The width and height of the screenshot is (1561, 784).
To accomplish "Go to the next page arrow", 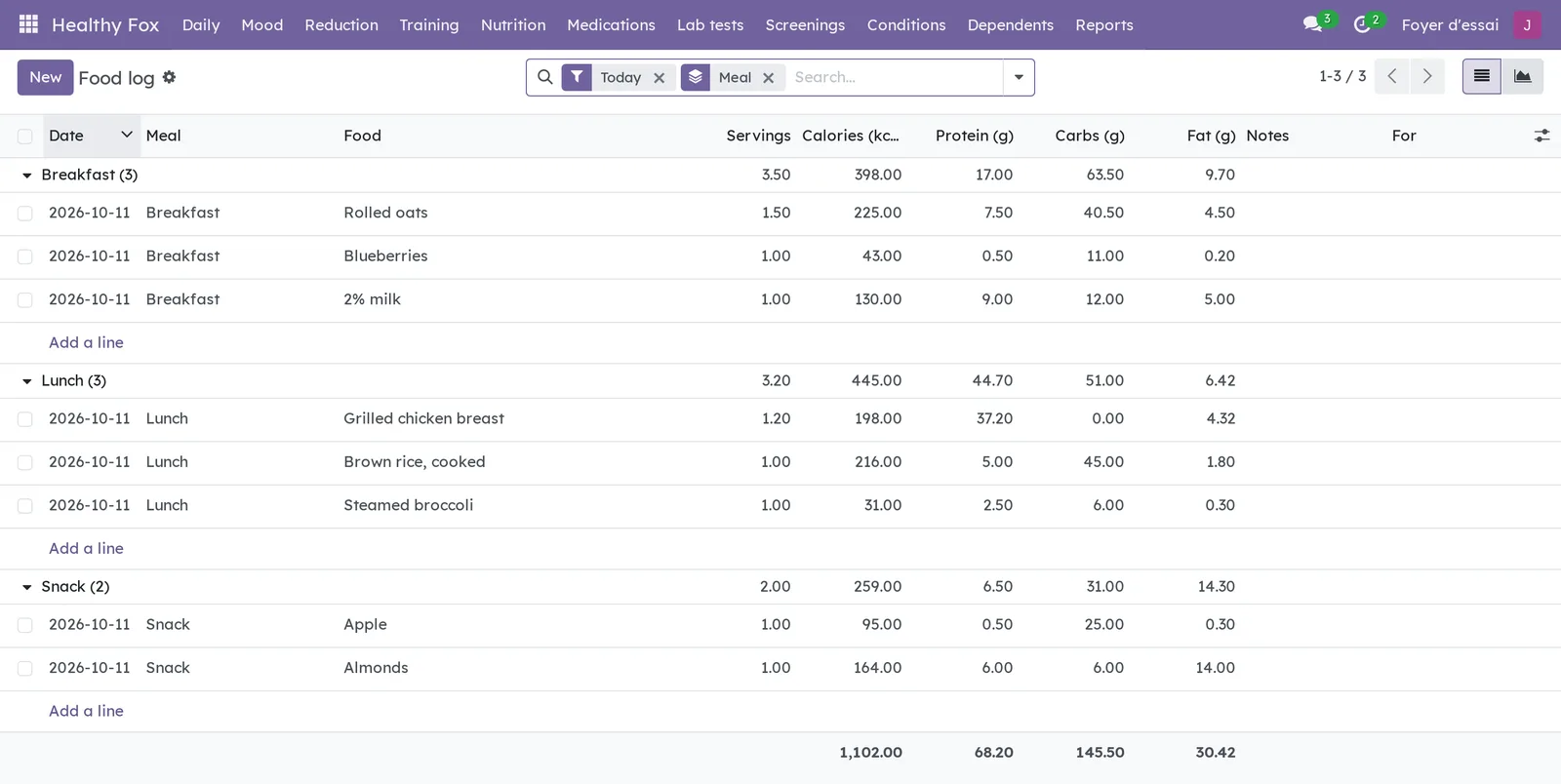I will (1427, 76).
